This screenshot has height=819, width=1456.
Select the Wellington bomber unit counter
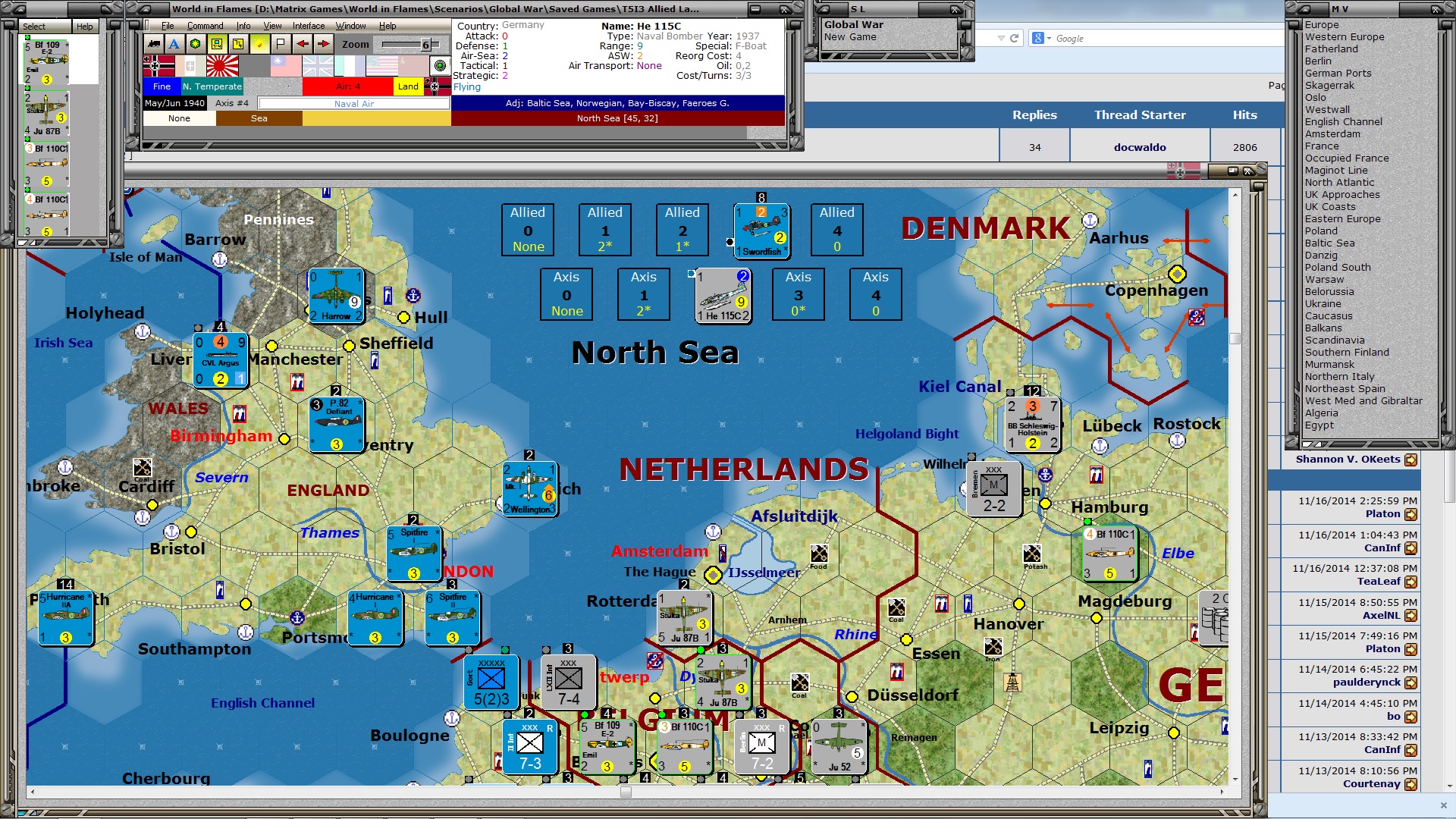[529, 488]
